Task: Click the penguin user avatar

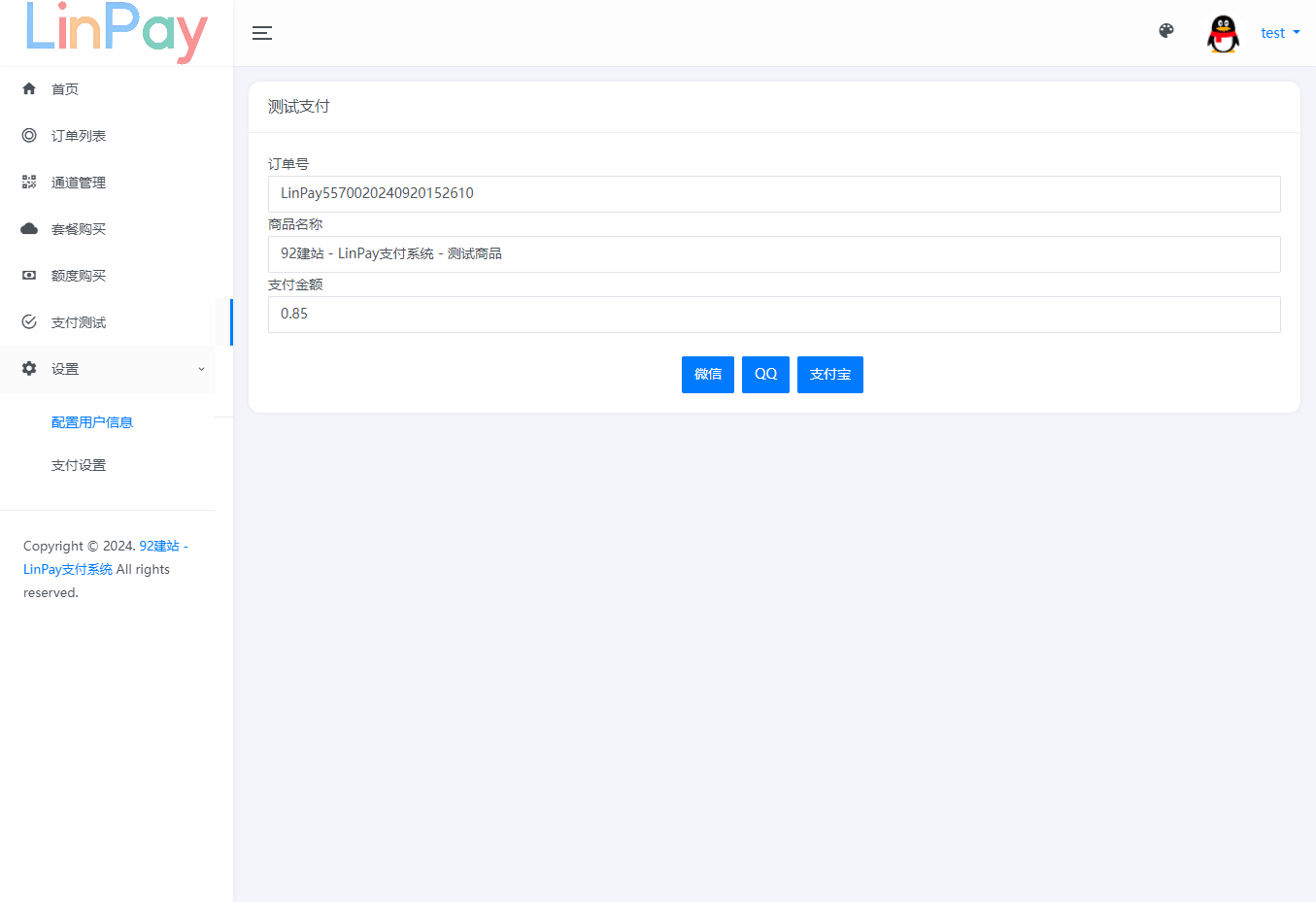Action: tap(1223, 34)
